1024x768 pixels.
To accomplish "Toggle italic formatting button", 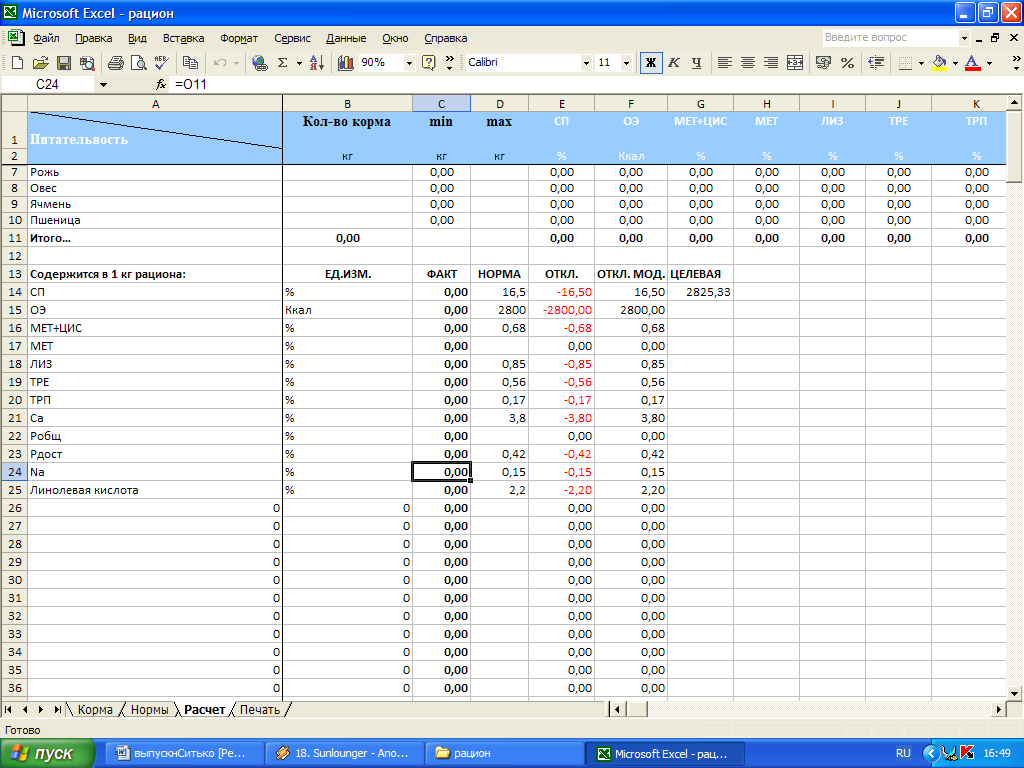I will 674,62.
